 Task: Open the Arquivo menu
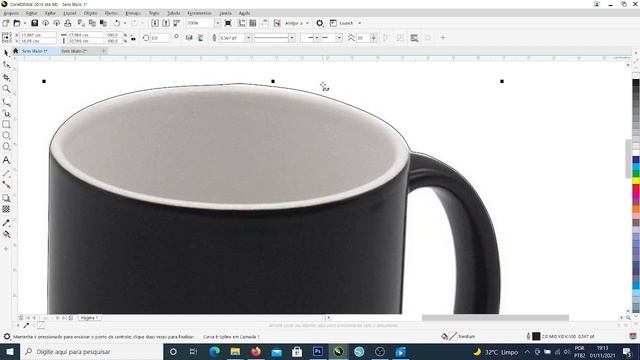11,13
